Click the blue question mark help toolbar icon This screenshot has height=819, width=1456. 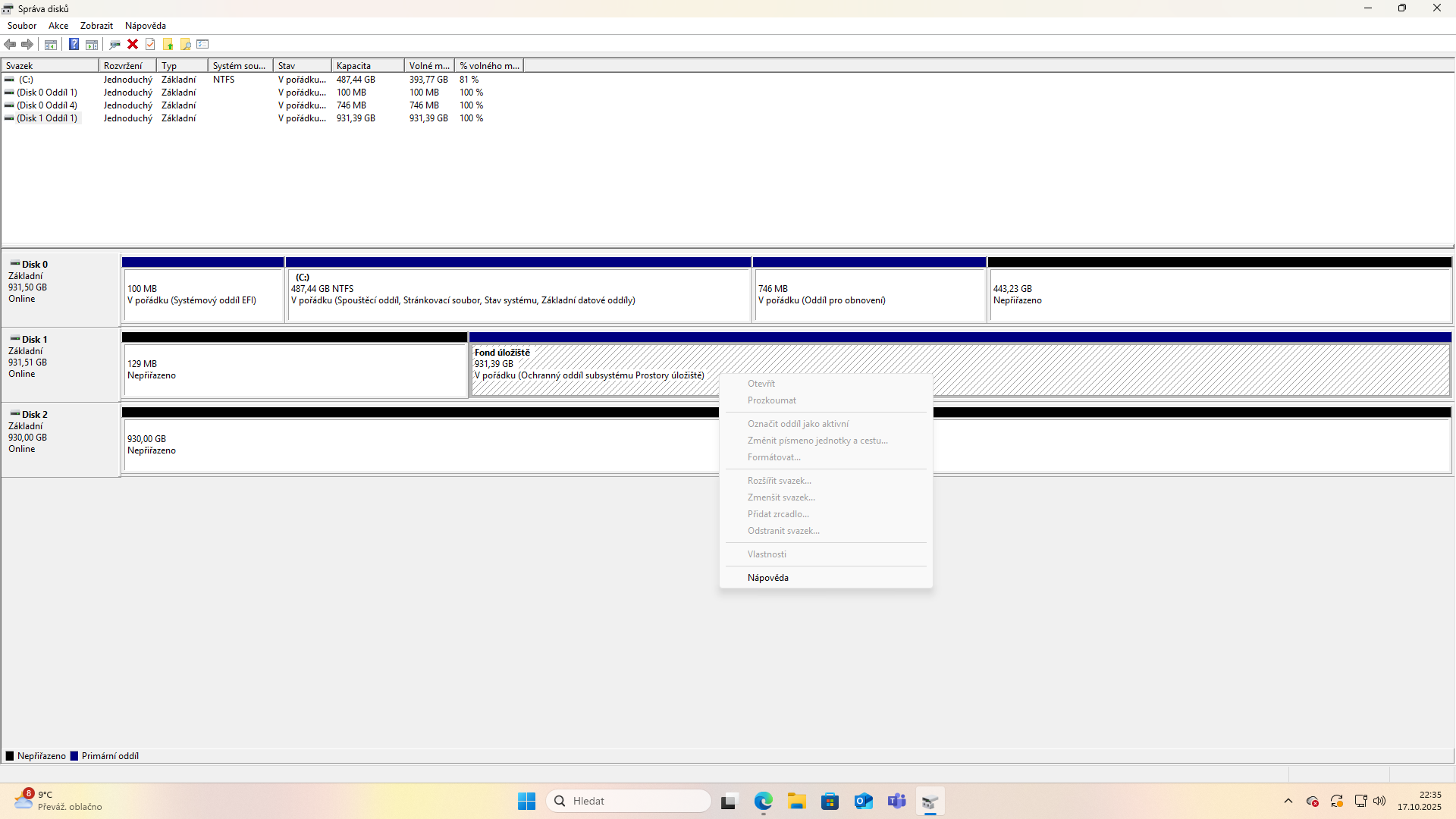[74, 44]
